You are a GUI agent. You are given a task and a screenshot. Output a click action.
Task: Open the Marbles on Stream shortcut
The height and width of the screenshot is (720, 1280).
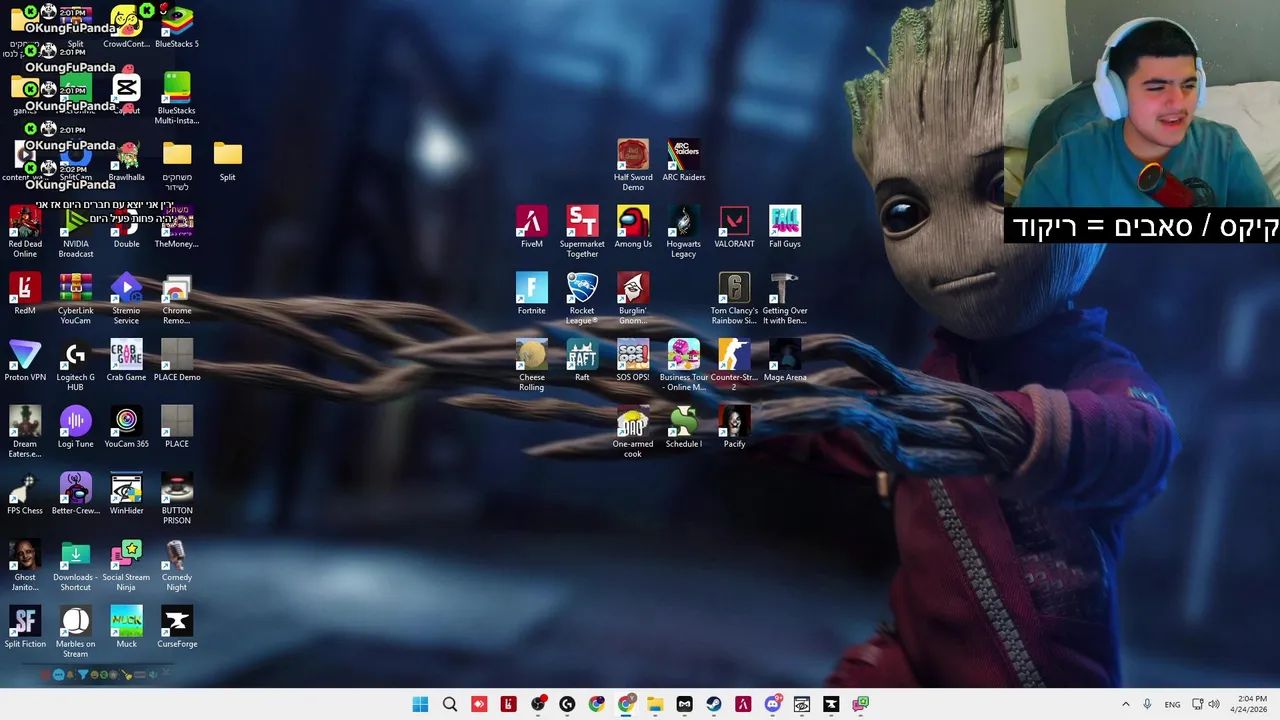(76, 633)
